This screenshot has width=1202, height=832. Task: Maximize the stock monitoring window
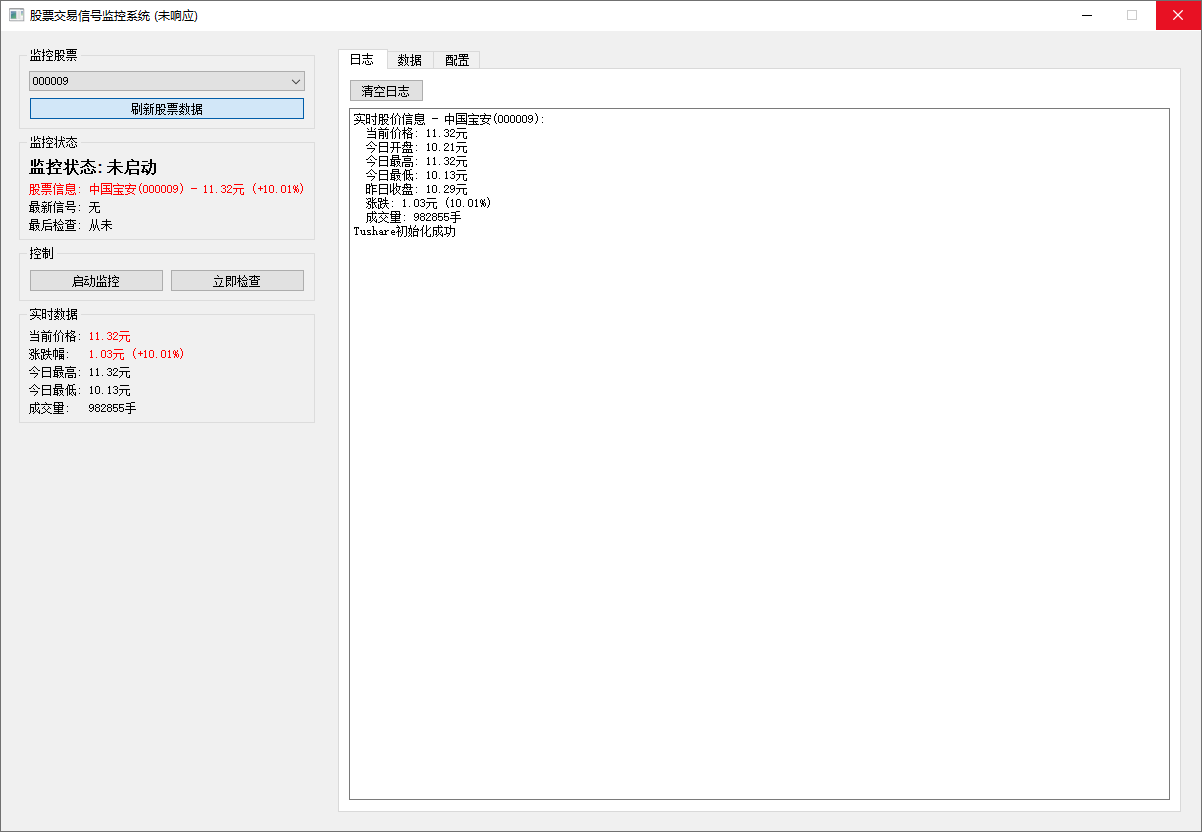pos(1132,15)
